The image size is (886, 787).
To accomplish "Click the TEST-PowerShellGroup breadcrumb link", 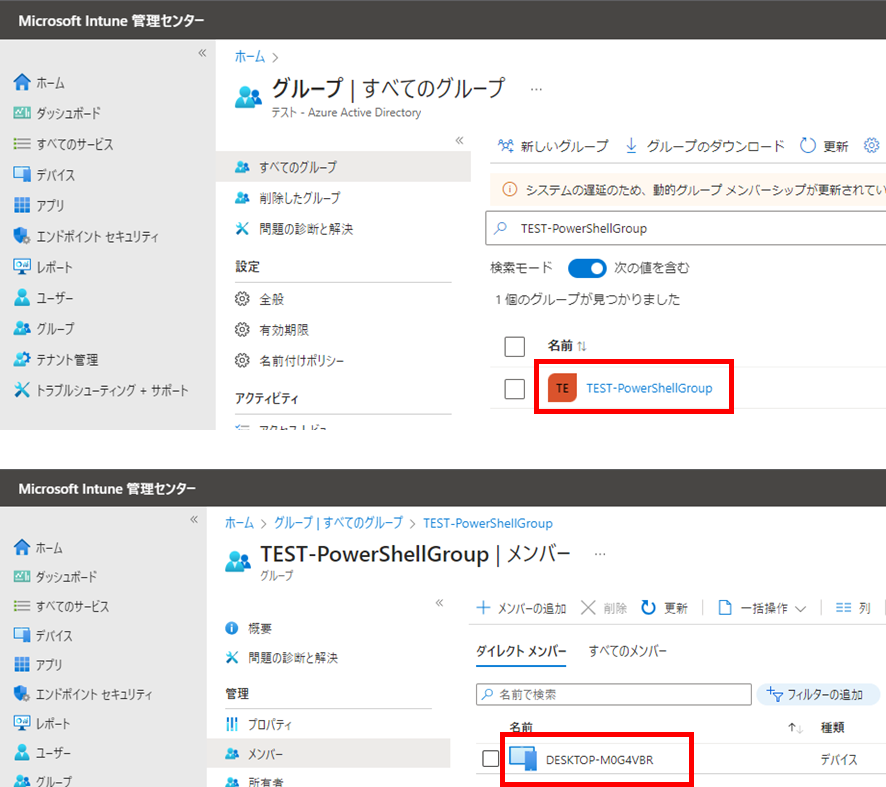I will point(488,523).
